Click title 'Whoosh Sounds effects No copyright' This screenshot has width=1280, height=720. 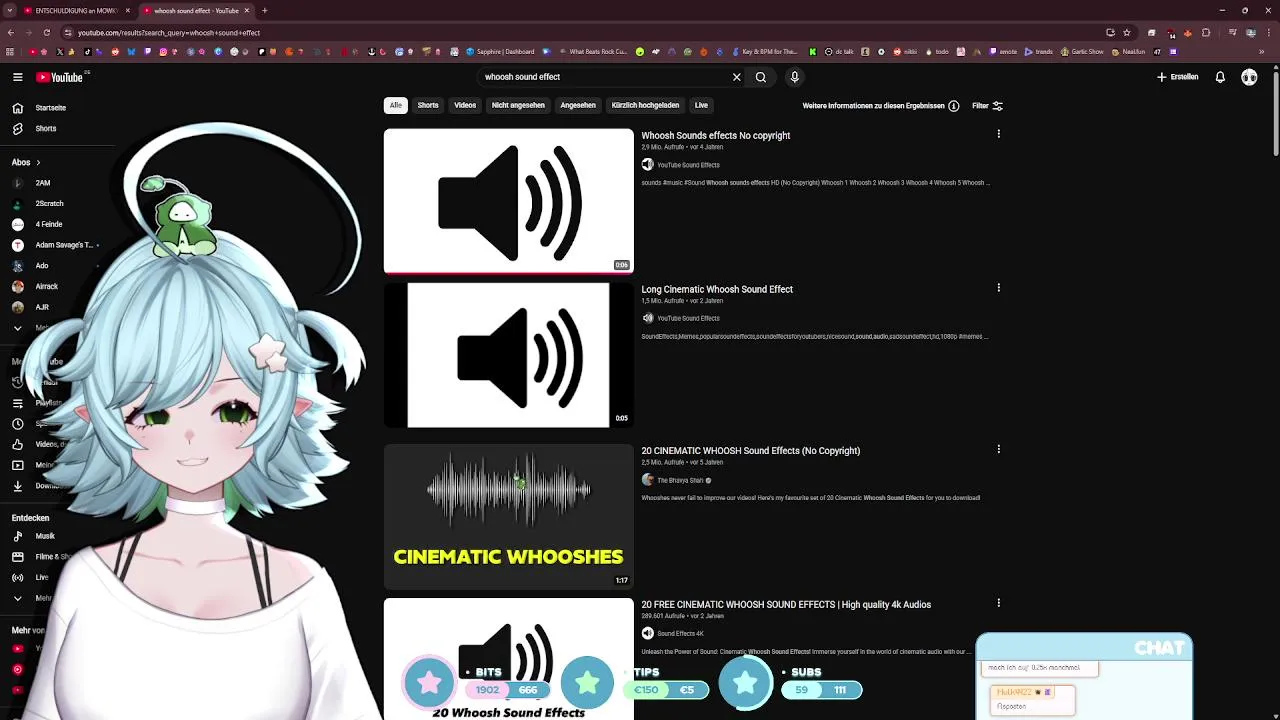[716, 136]
